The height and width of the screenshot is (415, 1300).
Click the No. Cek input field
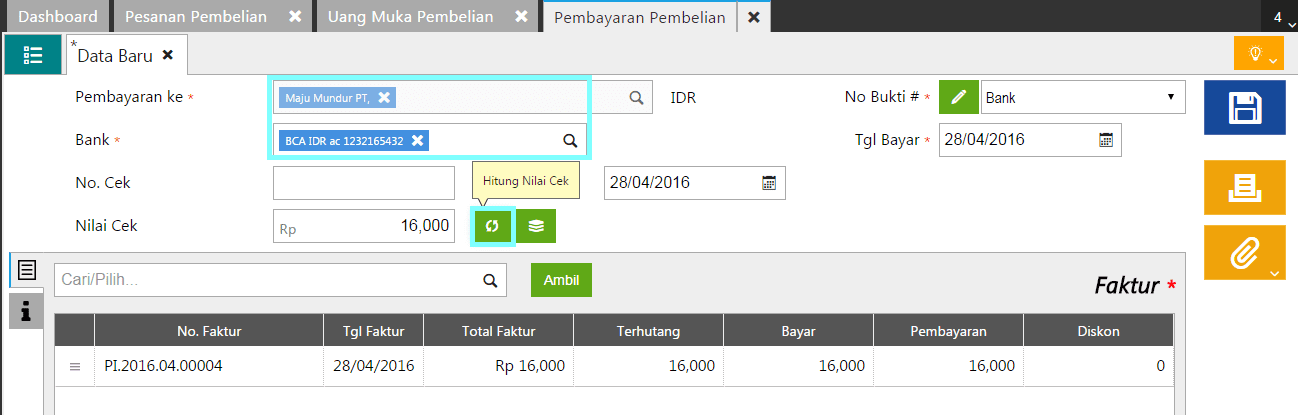tap(364, 183)
